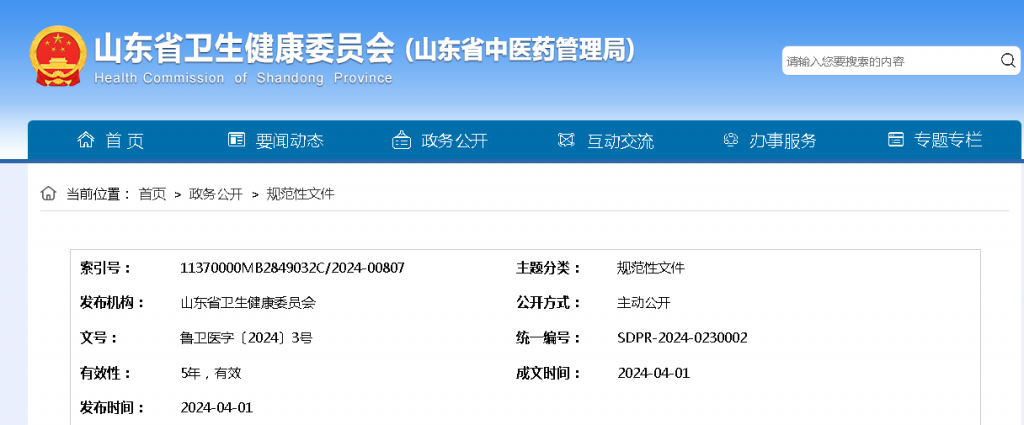The height and width of the screenshot is (425, 1024).
Task: Follow the 政务公开 breadcrumb link
Action: click(216, 194)
